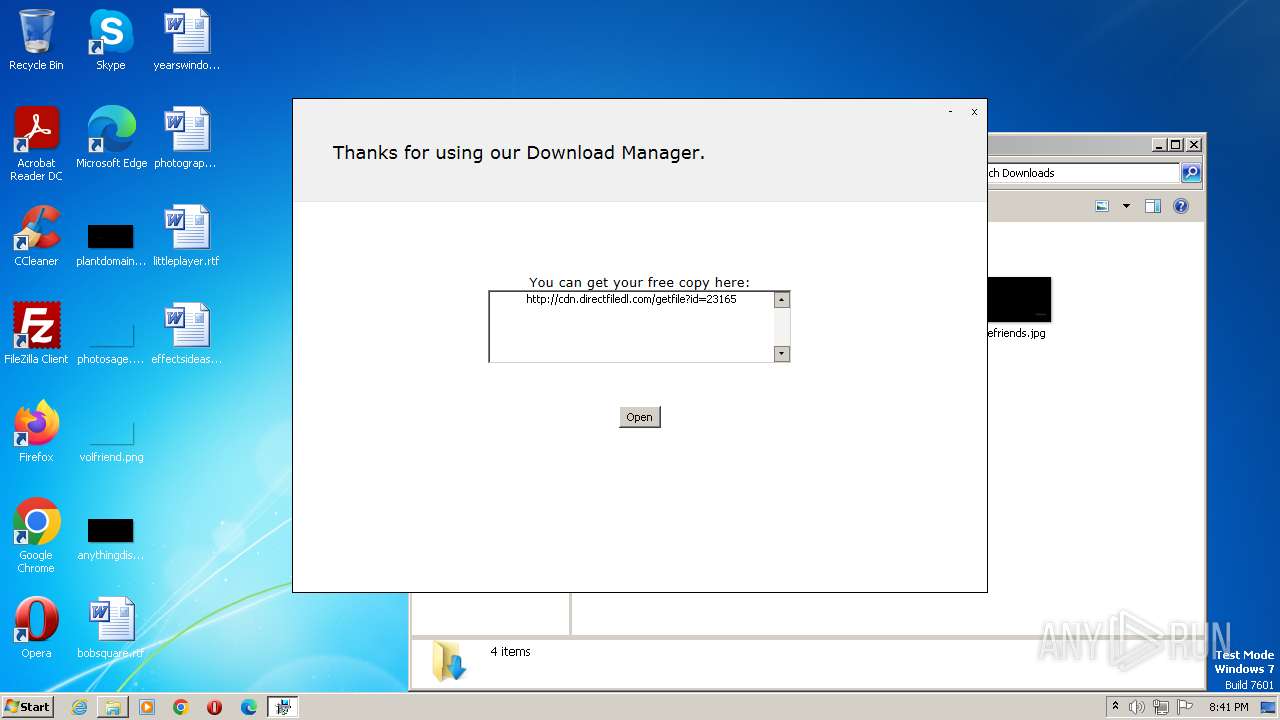Open the view options dropdown arrow in Explorer

click(x=1126, y=206)
